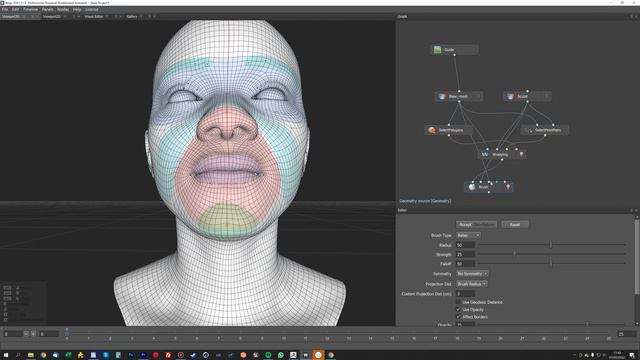Click the Wrapping node W icon
Viewport: 640px width, 360px height.
[x=485, y=154]
